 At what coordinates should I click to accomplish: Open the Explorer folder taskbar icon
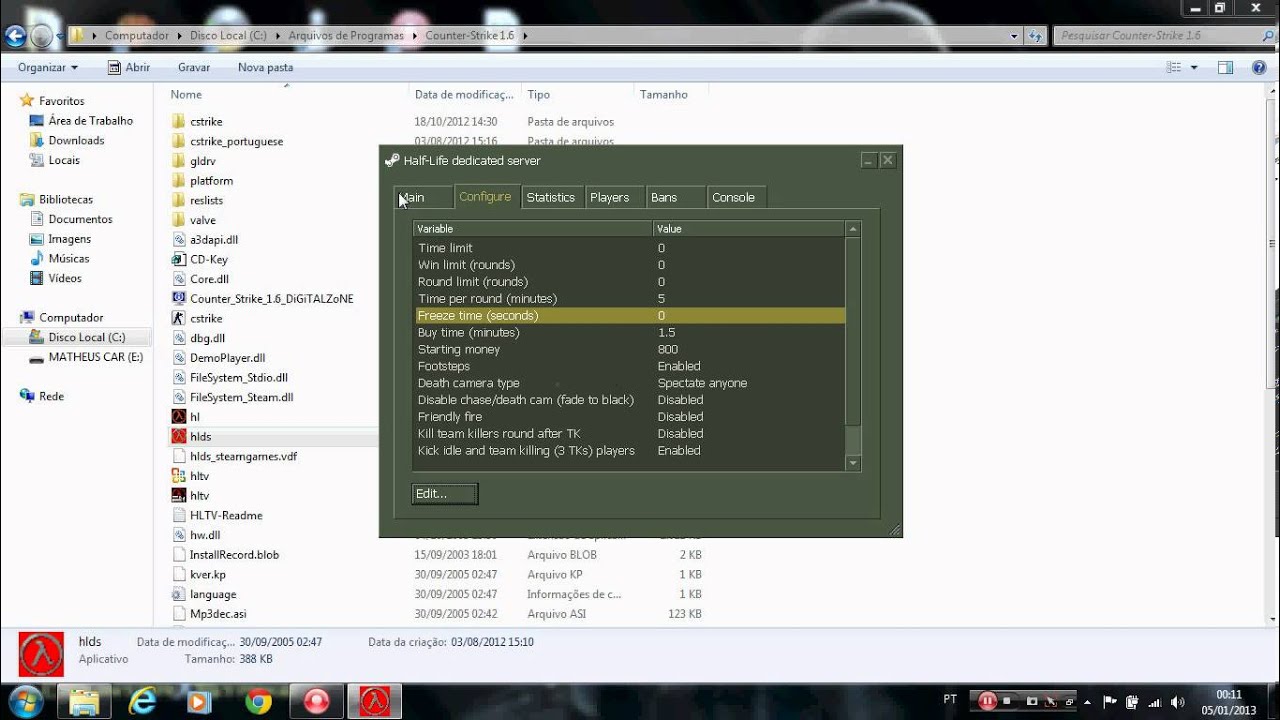tap(85, 701)
